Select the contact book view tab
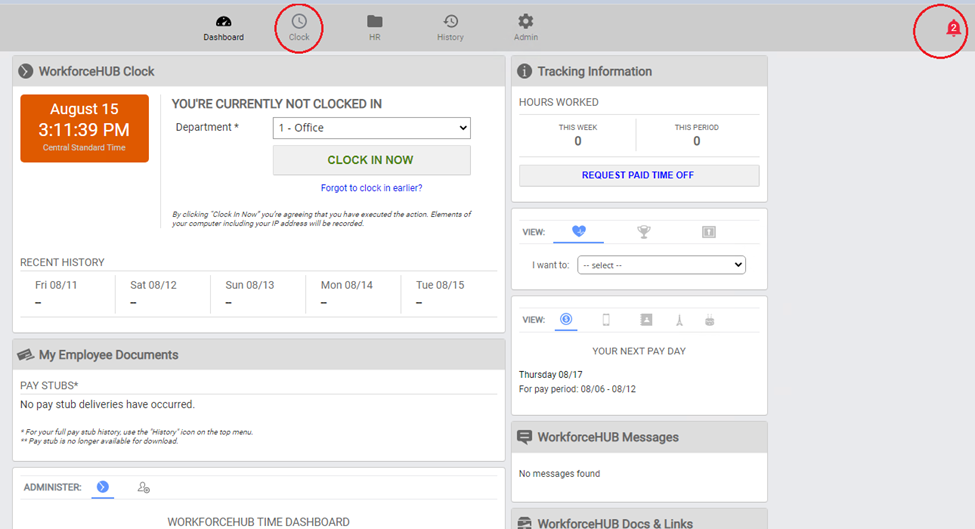 tap(646, 320)
